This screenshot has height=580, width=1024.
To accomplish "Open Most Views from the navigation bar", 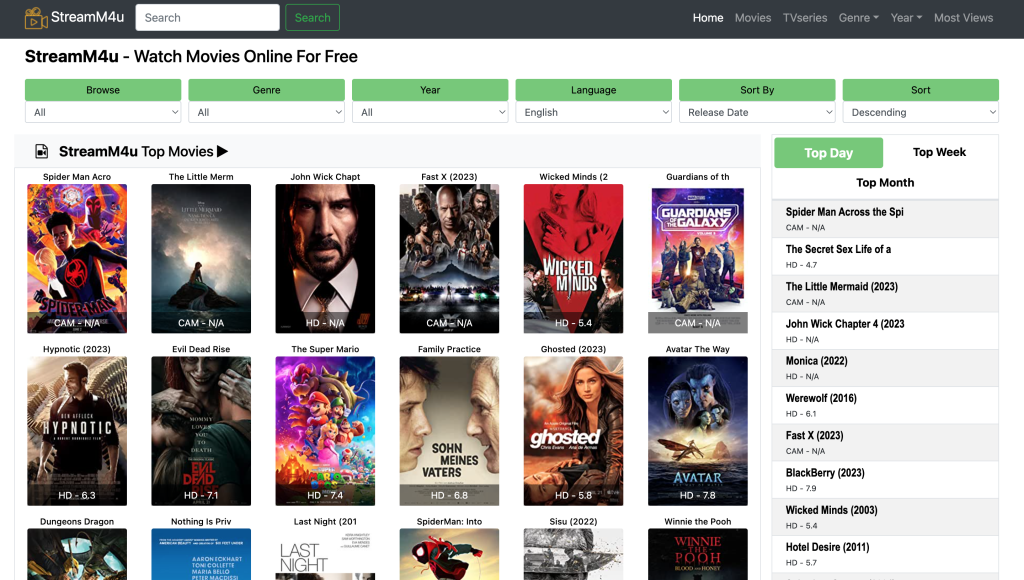I will [963, 17].
